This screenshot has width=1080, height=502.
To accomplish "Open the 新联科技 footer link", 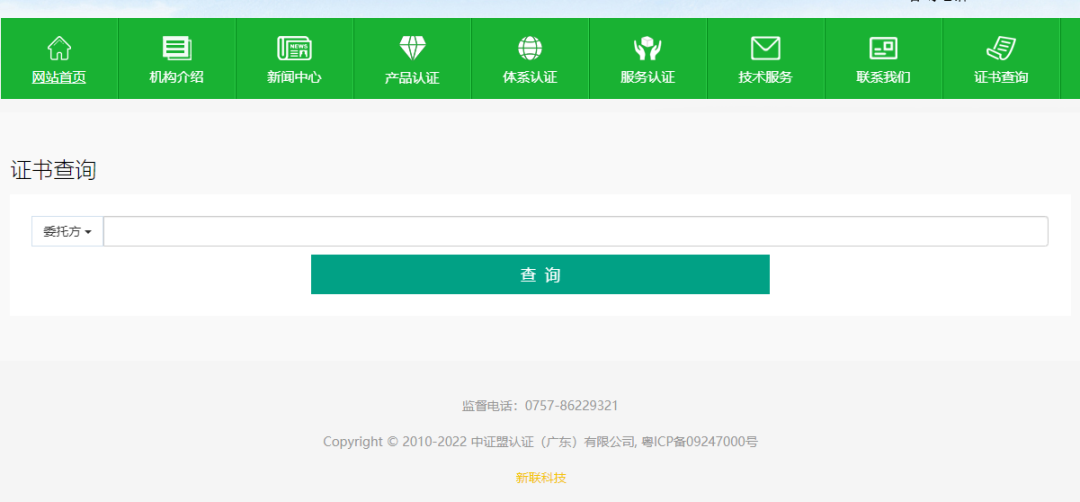I will coord(540,478).
